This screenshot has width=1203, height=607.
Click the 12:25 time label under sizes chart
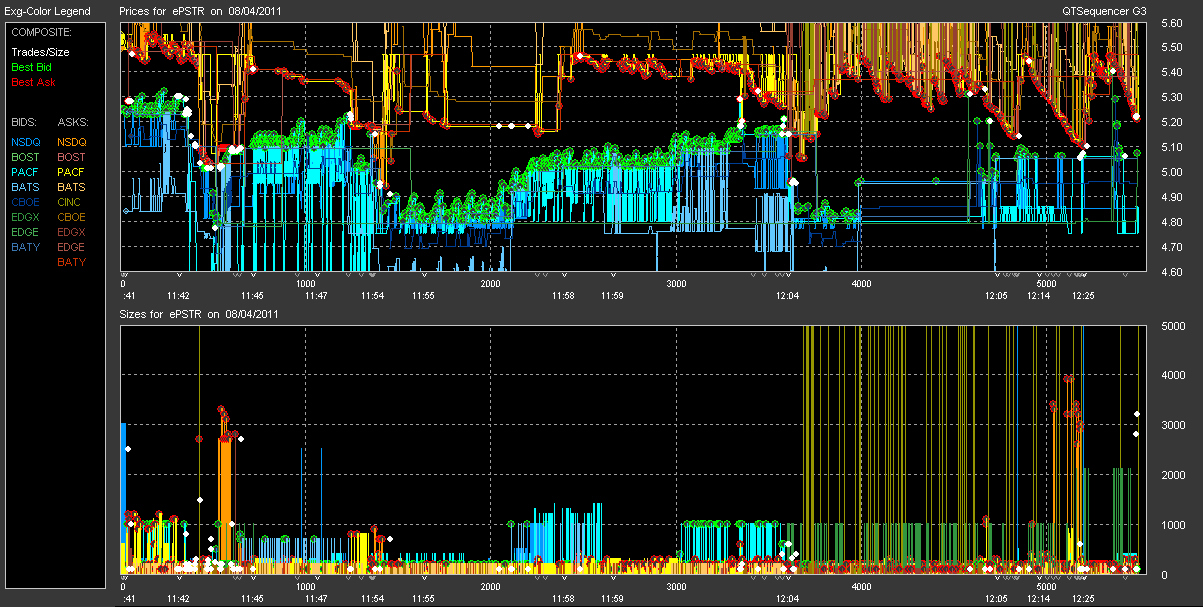pos(1082,597)
